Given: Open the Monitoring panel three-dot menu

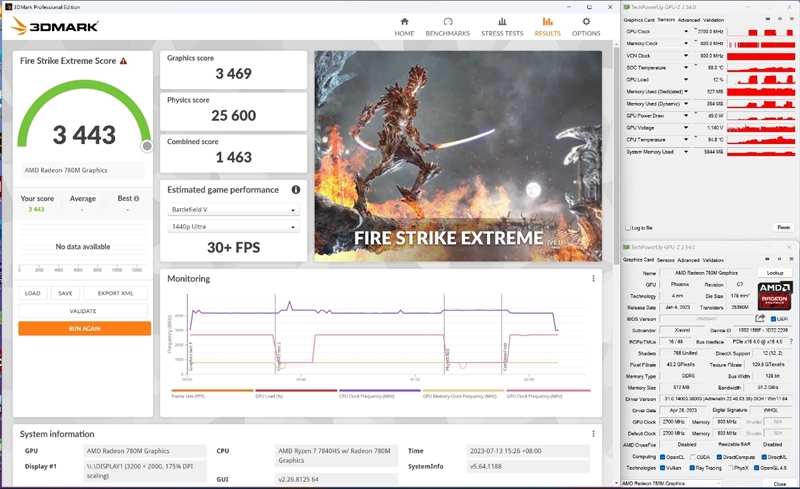Looking at the screenshot, I should pos(593,279).
